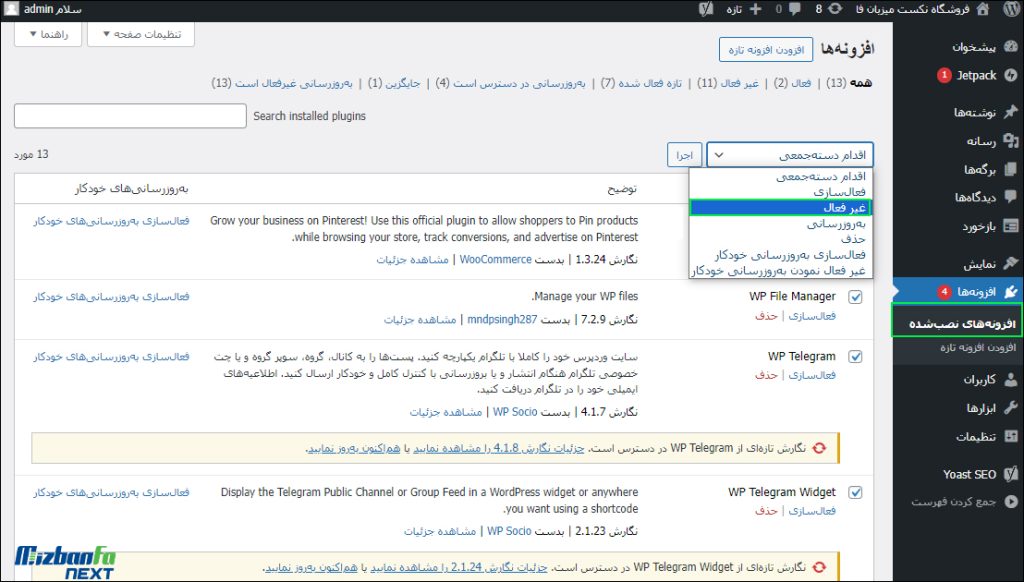This screenshot has height=582, width=1024.
Task: Visit site via home icon in admin bar
Action: coord(982,9)
